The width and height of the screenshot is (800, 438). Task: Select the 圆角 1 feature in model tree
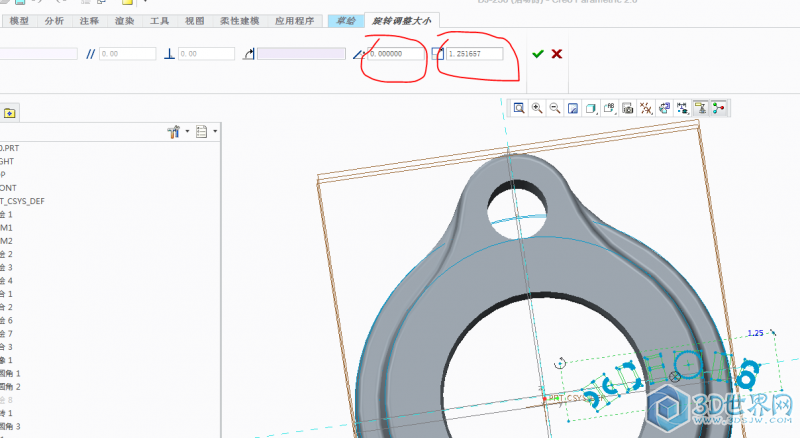10,374
